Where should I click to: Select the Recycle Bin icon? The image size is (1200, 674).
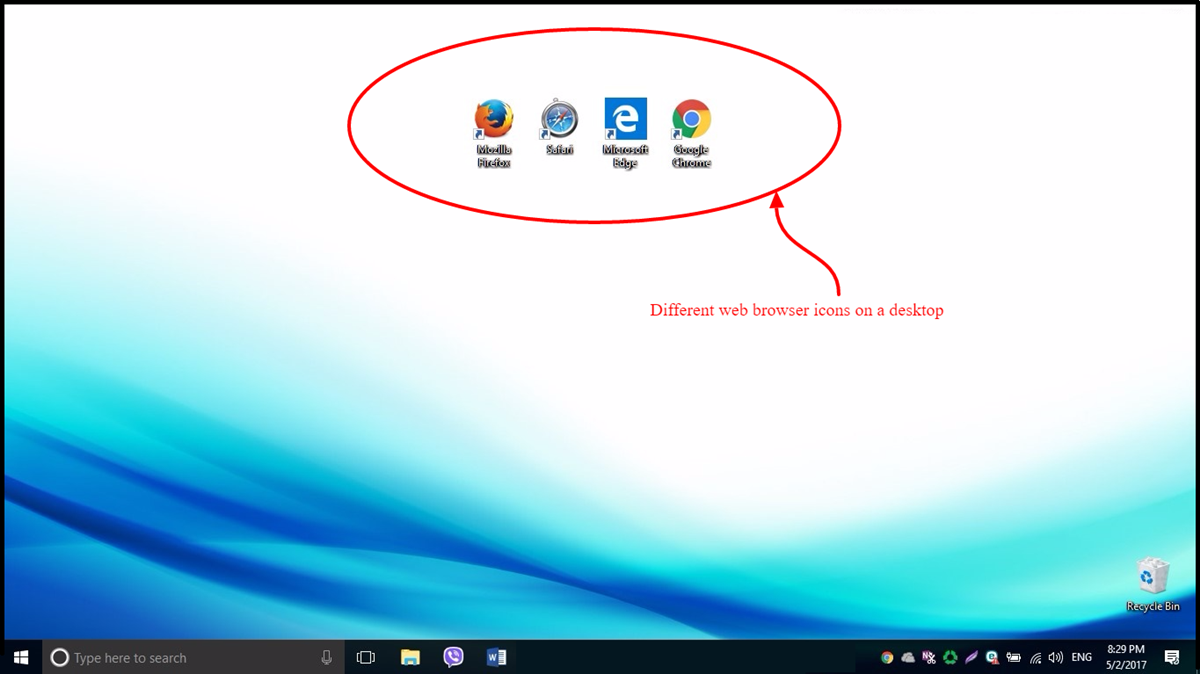click(x=1153, y=585)
